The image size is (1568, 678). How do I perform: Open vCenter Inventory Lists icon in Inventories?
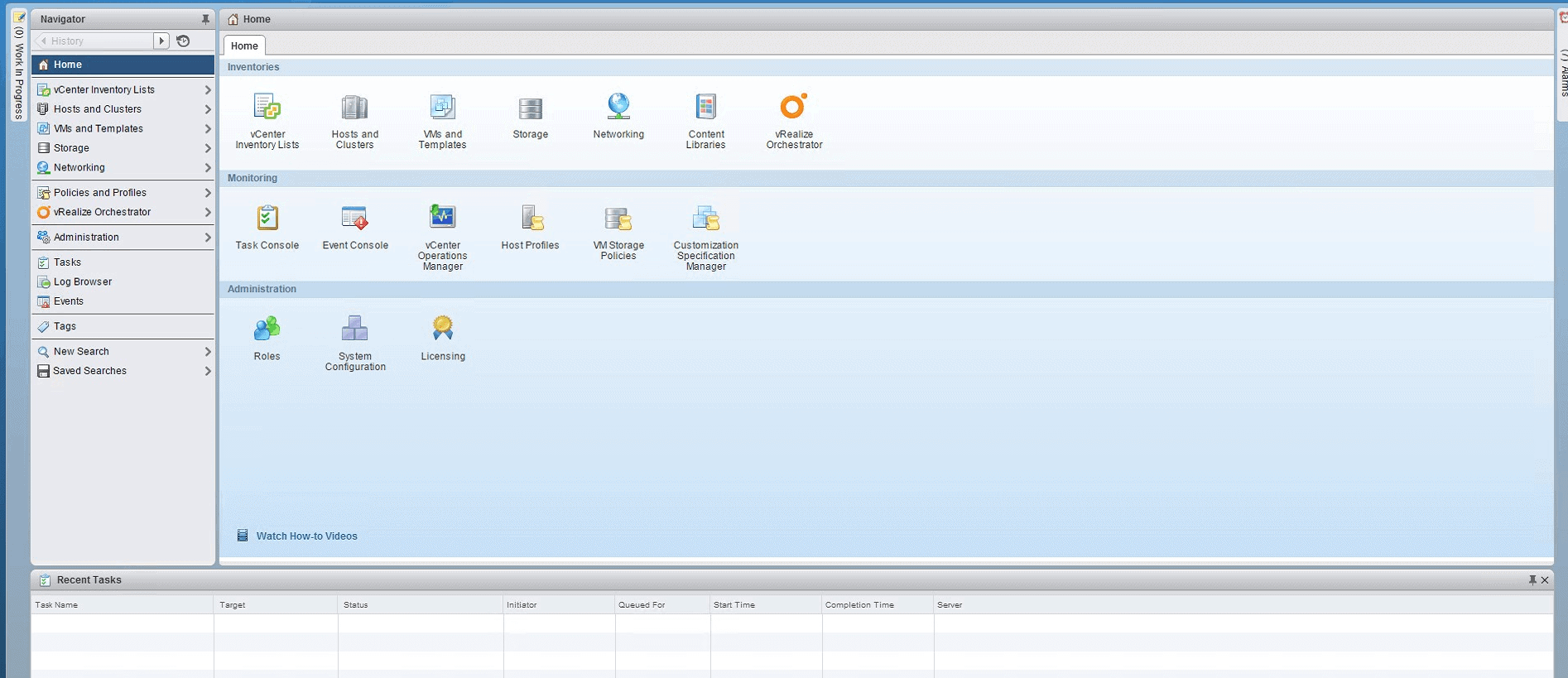tap(267, 108)
